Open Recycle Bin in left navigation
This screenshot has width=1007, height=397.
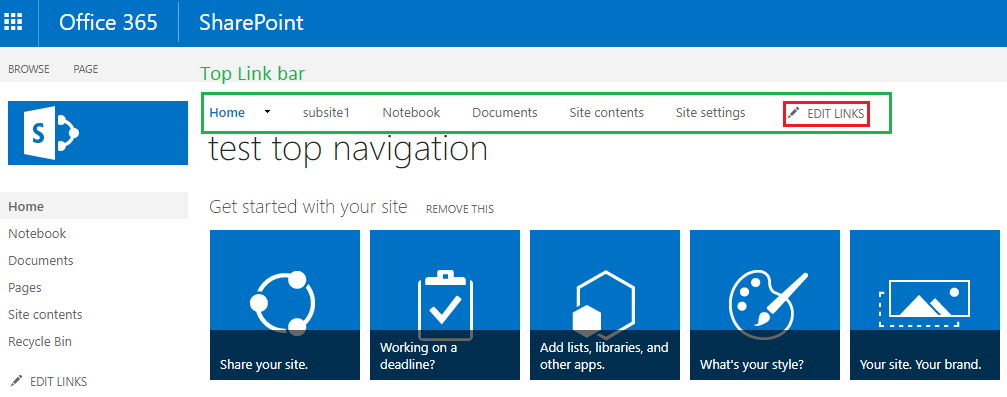[x=40, y=342]
